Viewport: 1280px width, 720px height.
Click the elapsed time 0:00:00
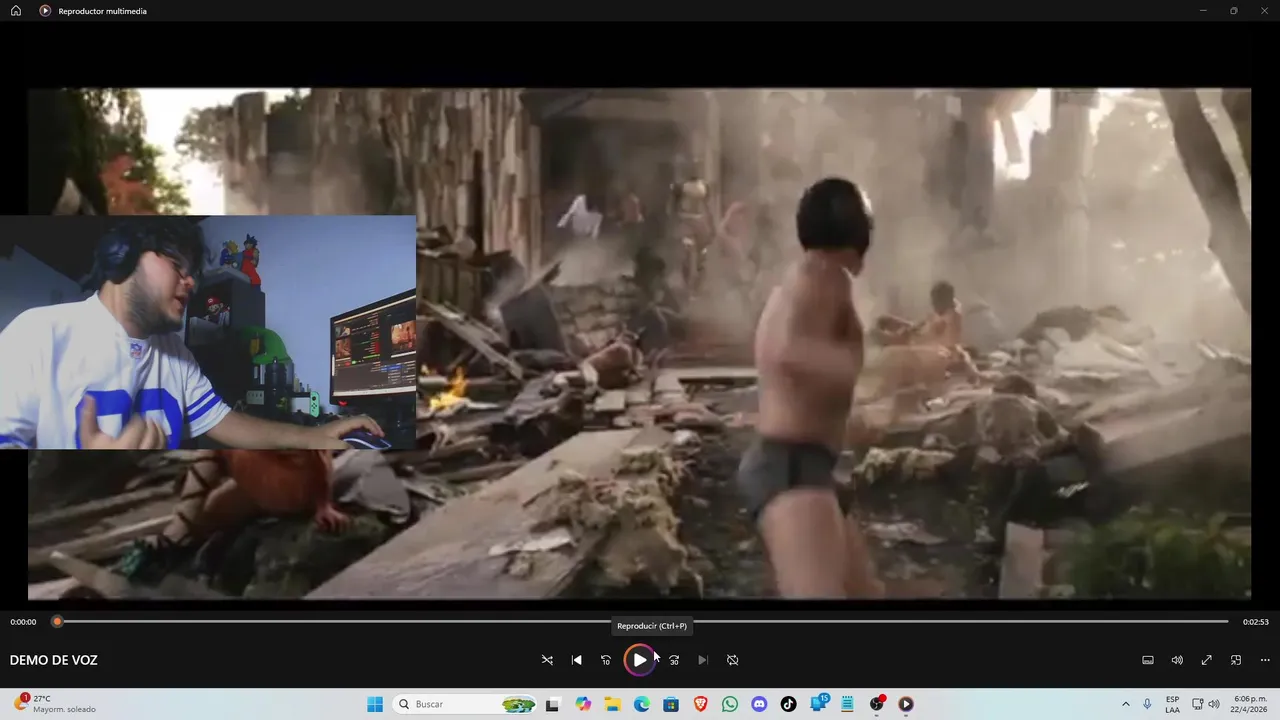pos(24,622)
